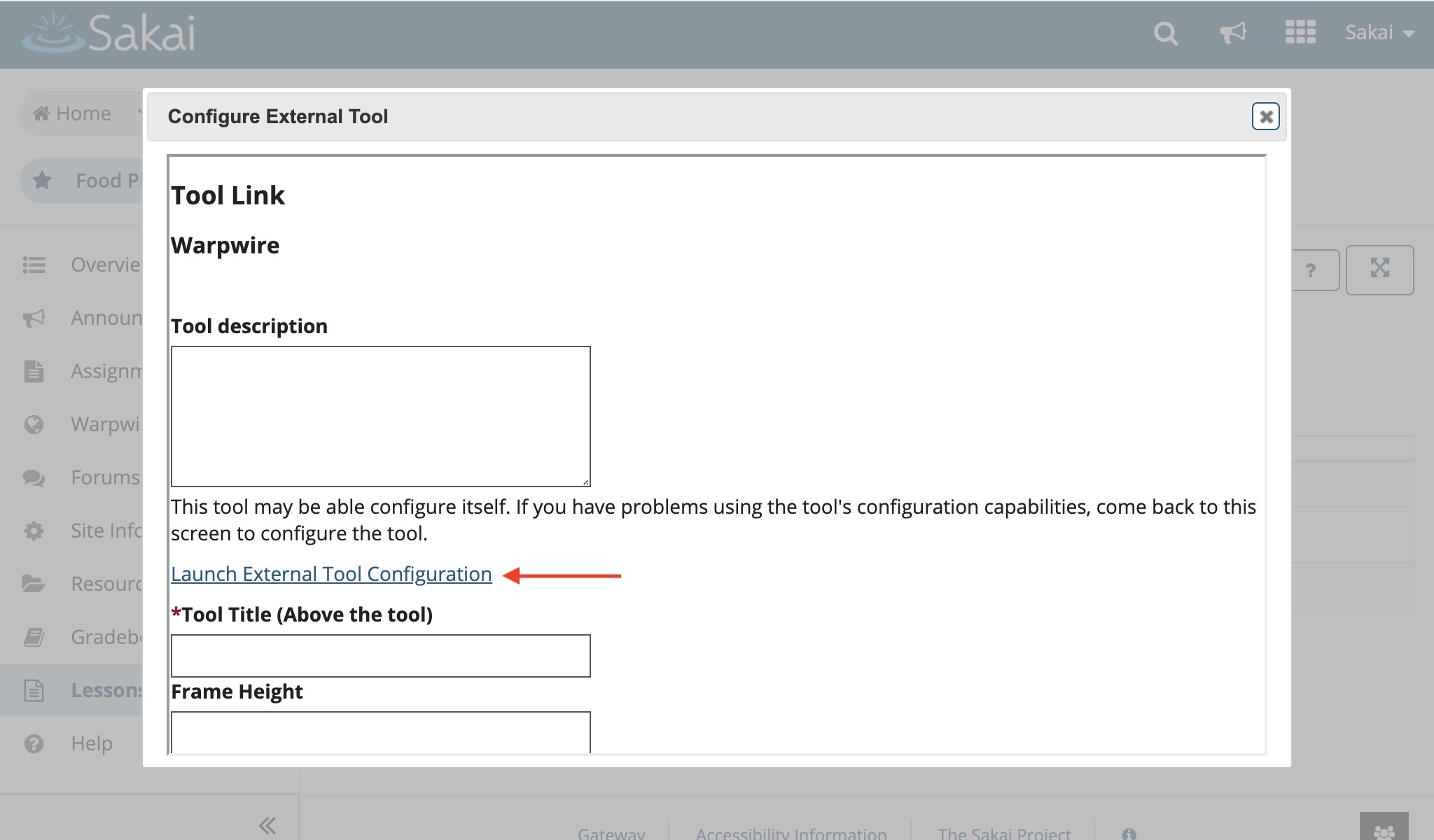Open the sites grid icon
Viewport: 1434px width, 840px height.
point(1300,33)
